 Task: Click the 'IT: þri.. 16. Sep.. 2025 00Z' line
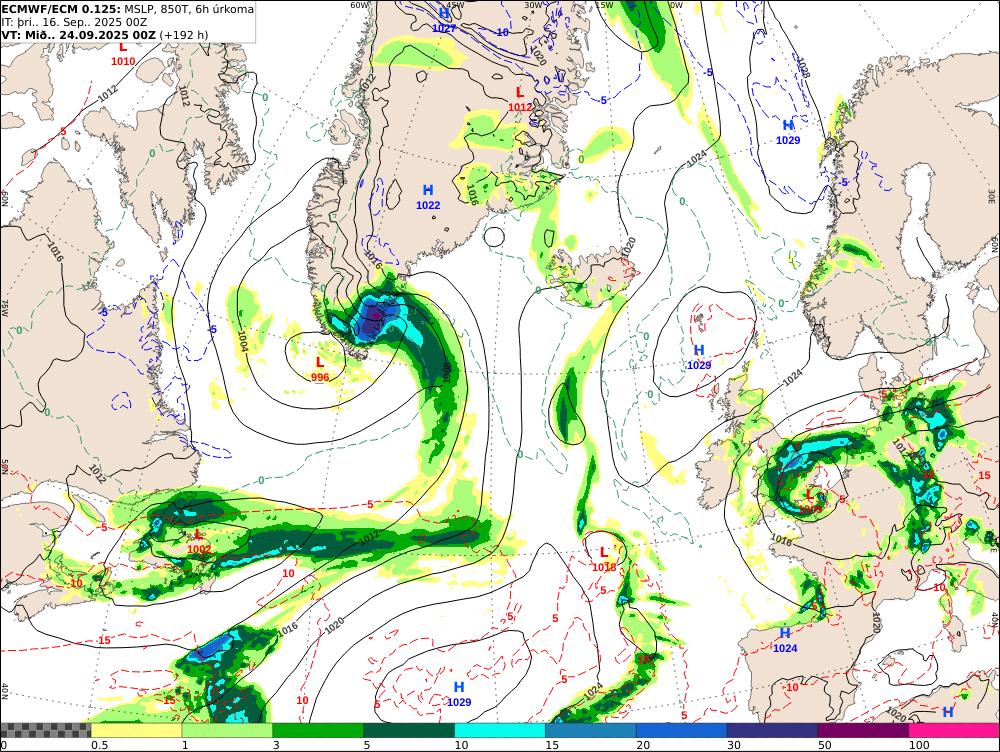74,22
